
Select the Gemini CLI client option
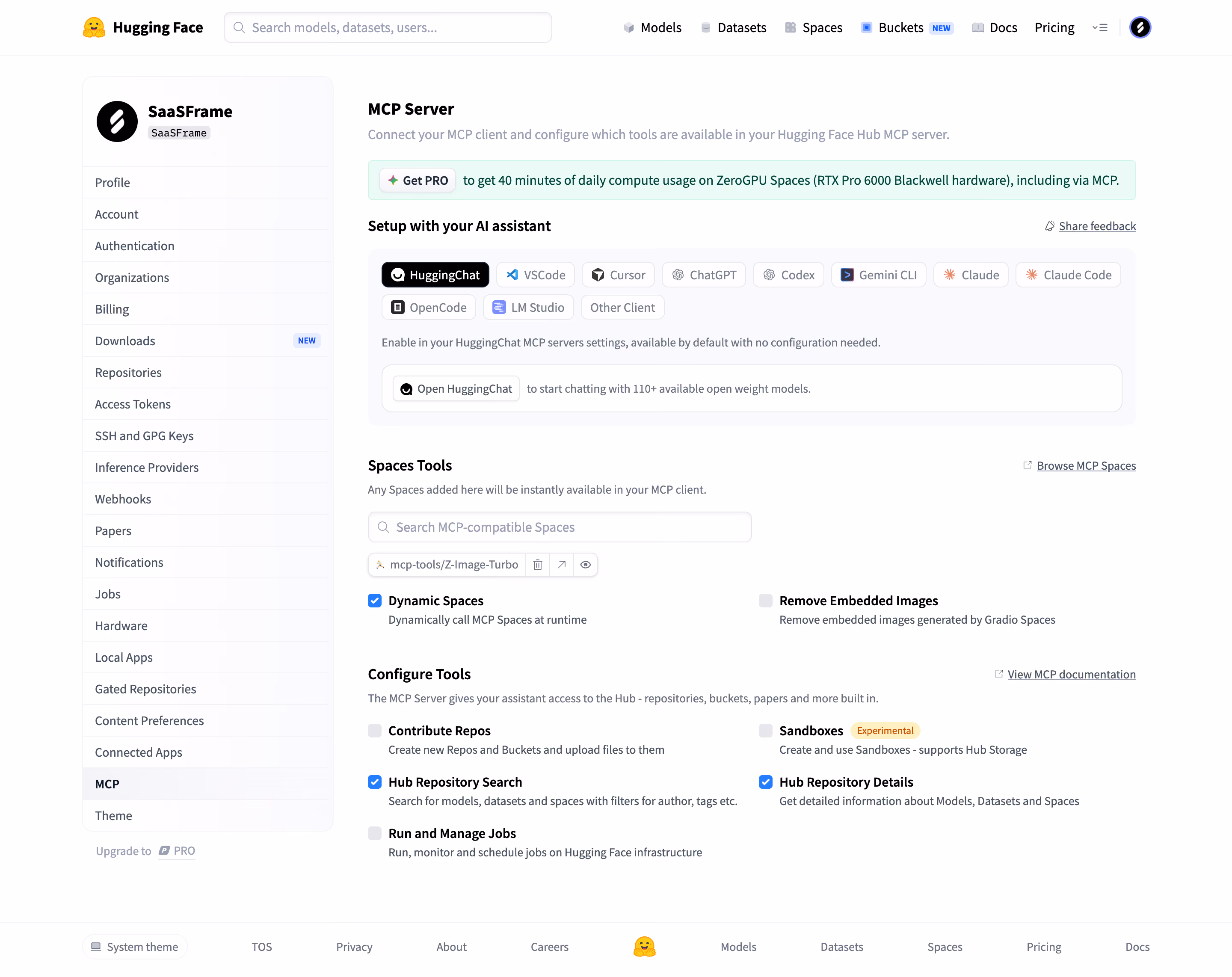[879, 275]
